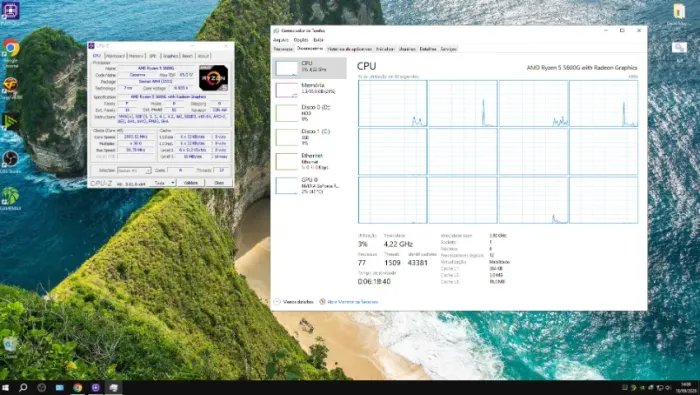Open the Exibir menu in Task Manager
This screenshot has width=700, height=395.
click(318, 40)
